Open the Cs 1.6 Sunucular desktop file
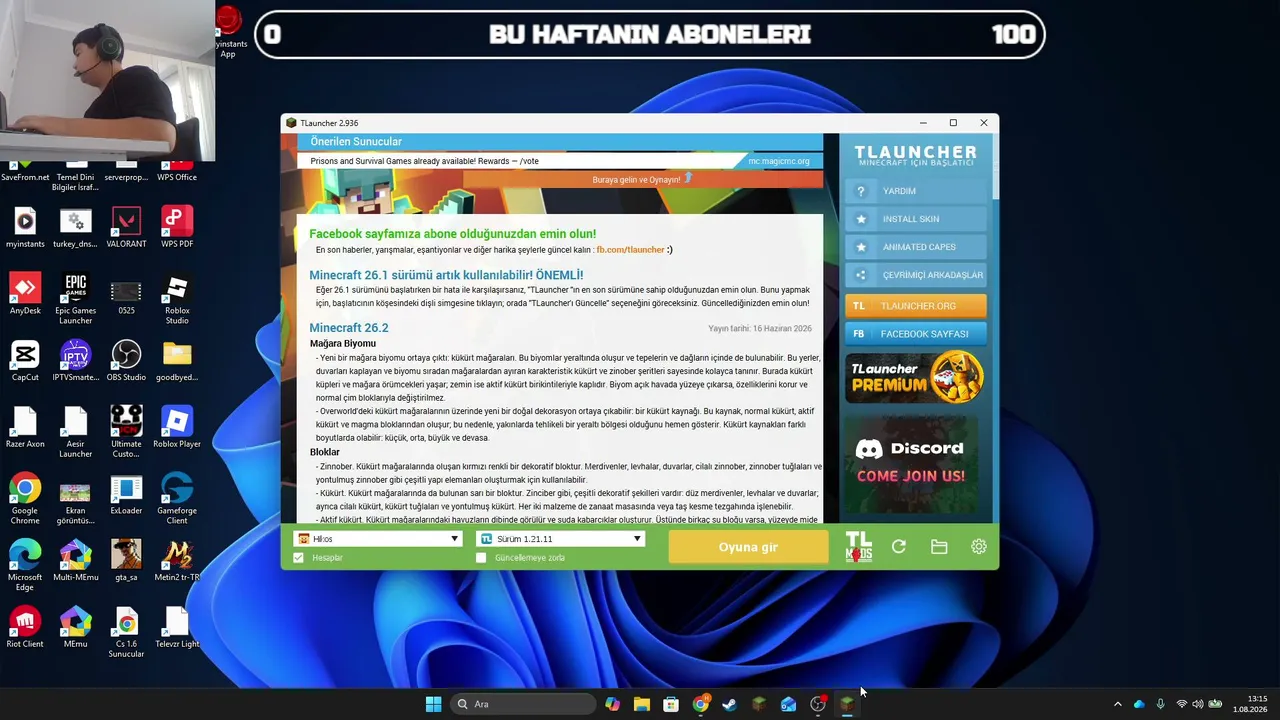 pyautogui.click(x=126, y=632)
